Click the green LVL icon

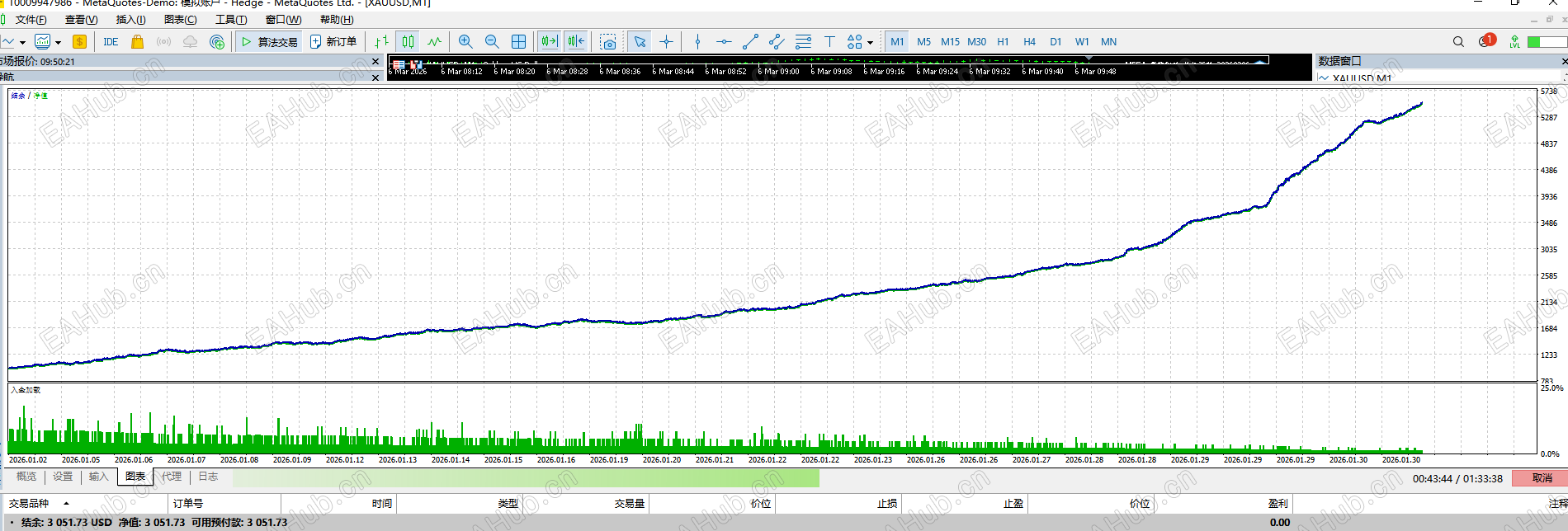click(x=1514, y=41)
